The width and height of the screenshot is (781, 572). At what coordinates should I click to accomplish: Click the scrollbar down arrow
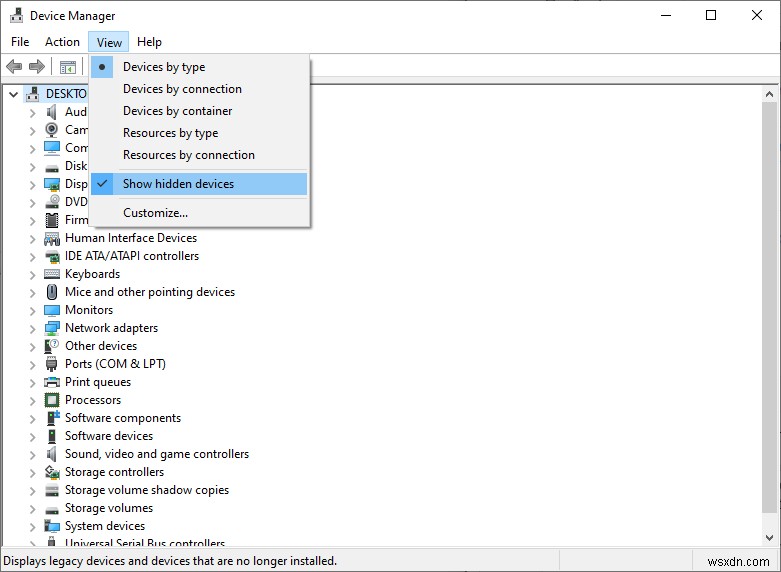[769, 538]
